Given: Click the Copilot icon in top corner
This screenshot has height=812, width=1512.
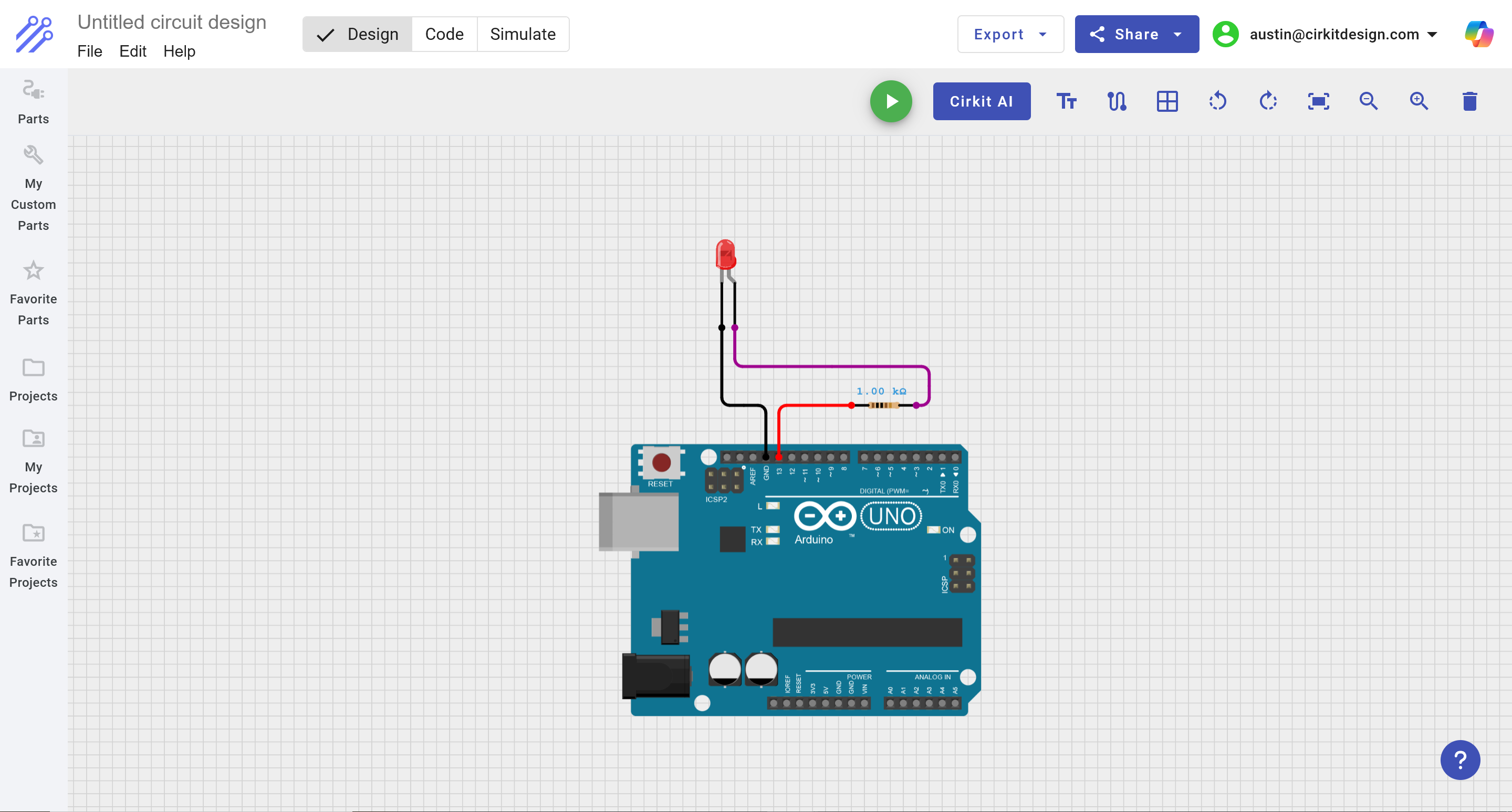Looking at the screenshot, I should tap(1479, 34).
